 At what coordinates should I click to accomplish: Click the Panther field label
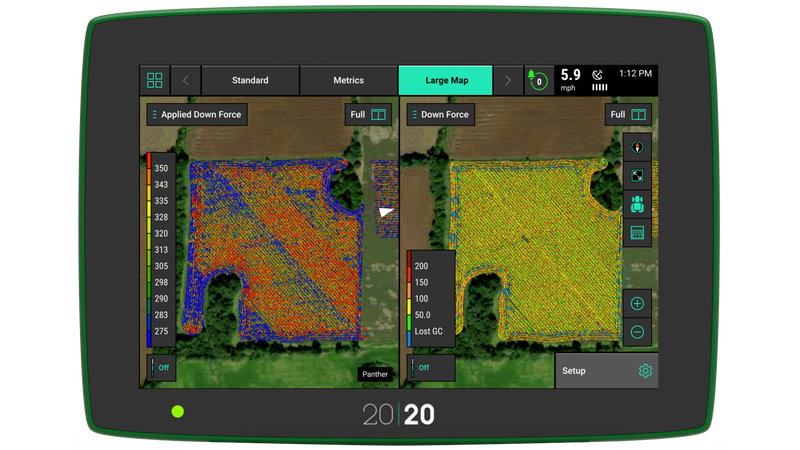click(x=375, y=374)
